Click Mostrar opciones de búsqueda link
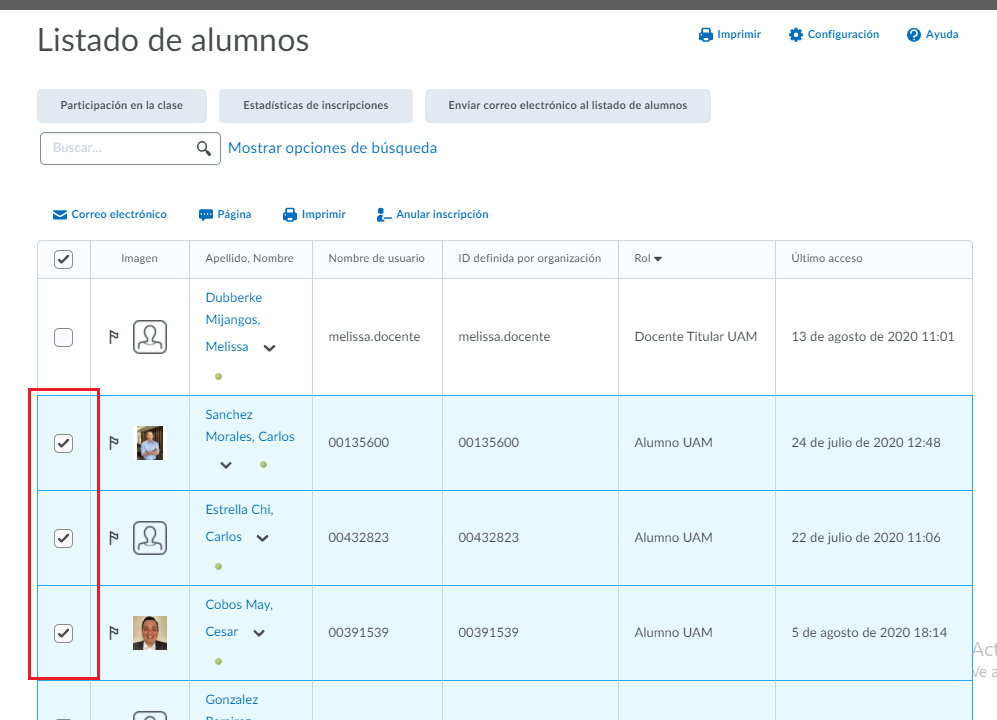The height and width of the screenshot is (720, 997). tap(332, 148)
